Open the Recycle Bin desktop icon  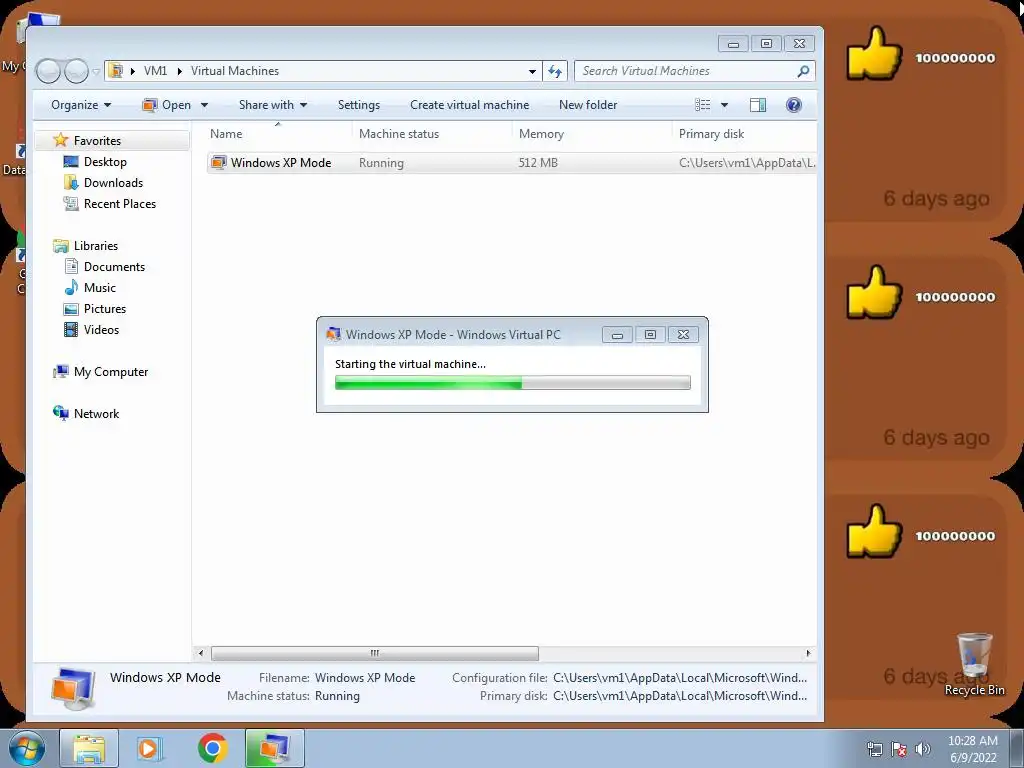tap(974, 664)
